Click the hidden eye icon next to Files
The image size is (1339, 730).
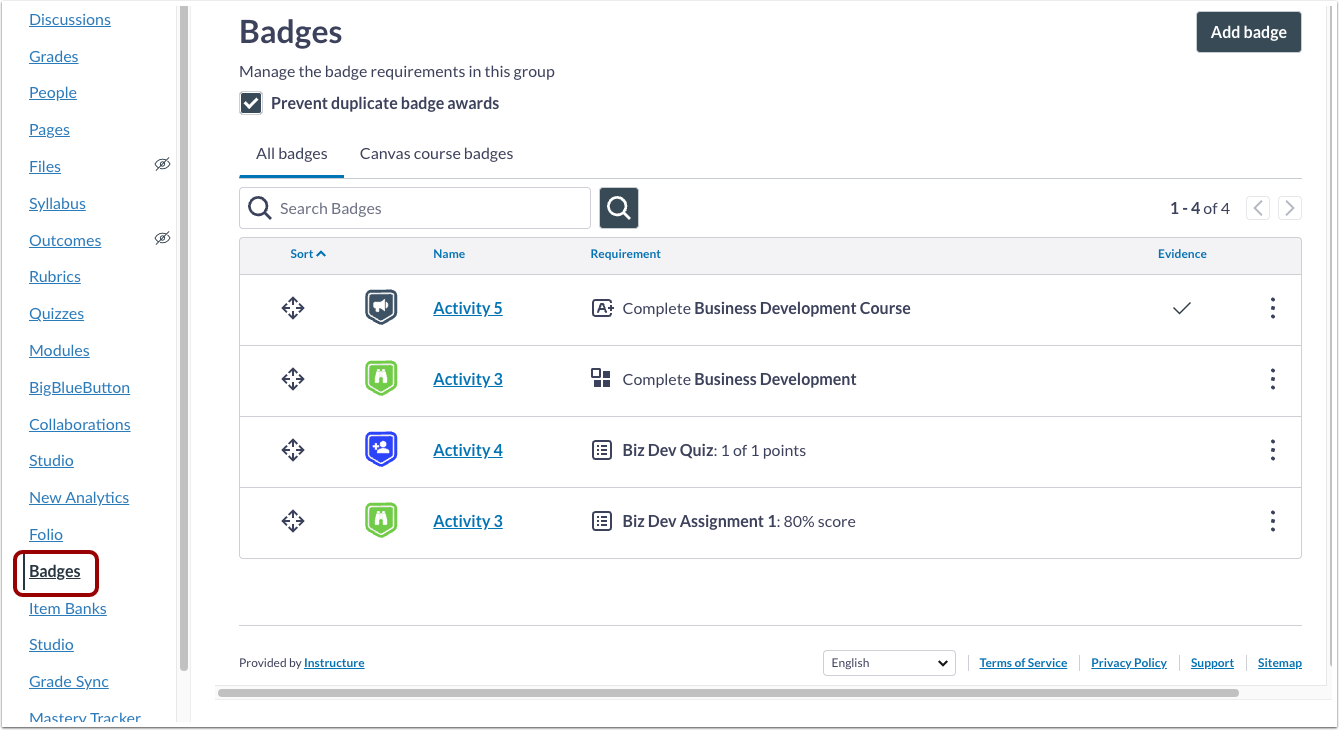click(x=162, y=165)
